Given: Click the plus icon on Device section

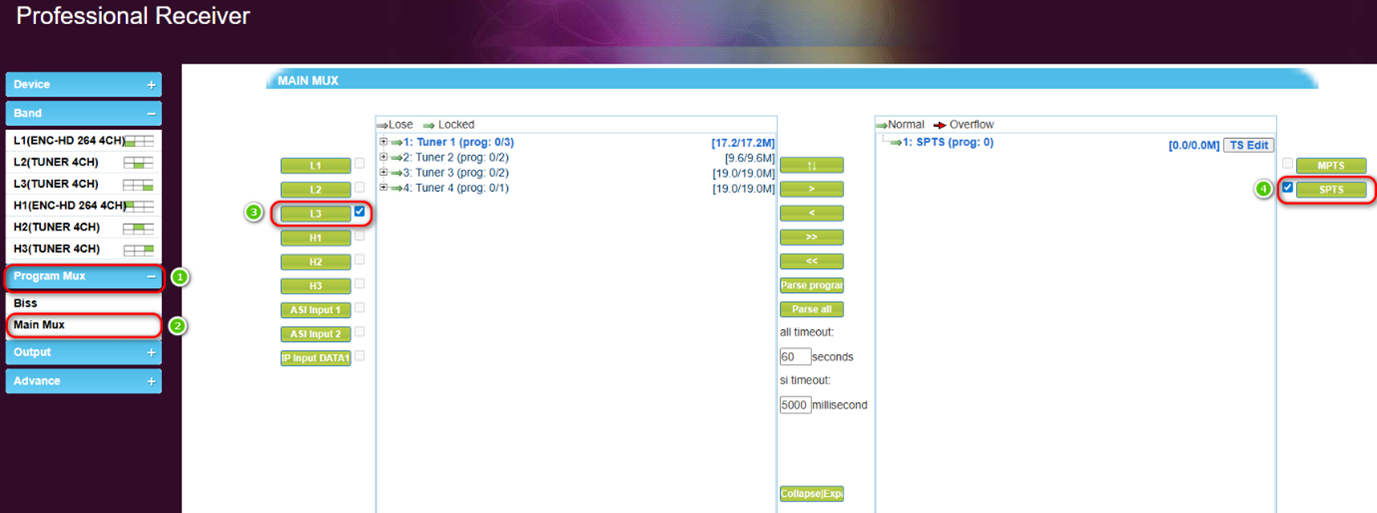Looking at the screenshot, I should tap(151, 85).
